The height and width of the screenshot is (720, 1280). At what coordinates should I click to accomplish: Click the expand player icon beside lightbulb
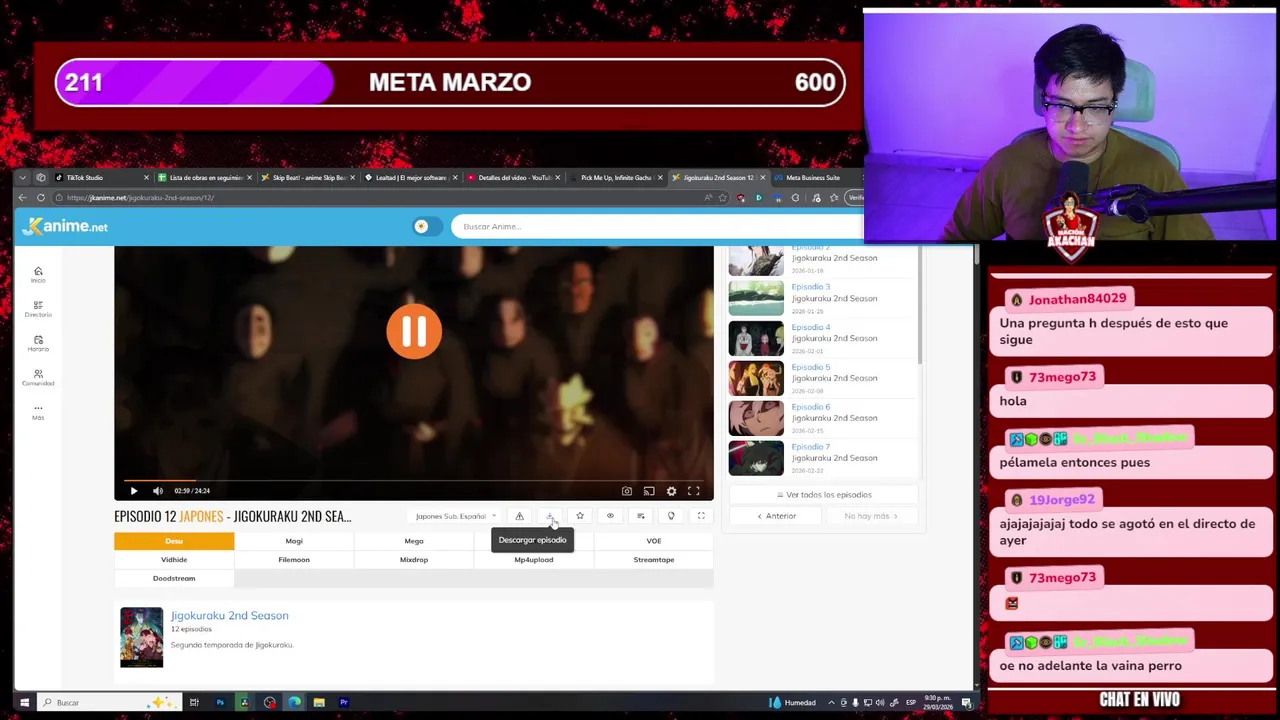pos(701,516)
